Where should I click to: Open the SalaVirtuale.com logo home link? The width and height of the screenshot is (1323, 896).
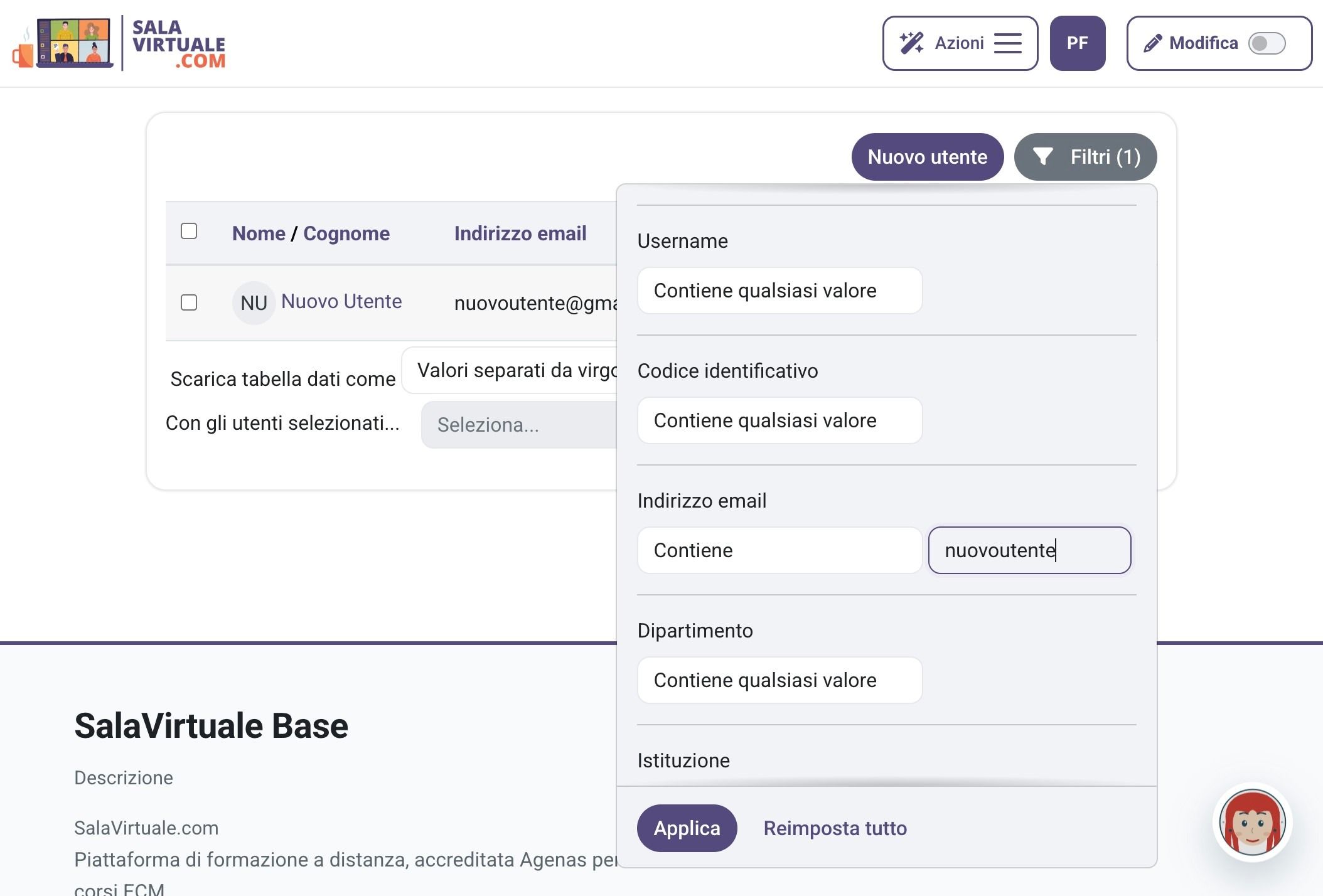pos(119,43)
